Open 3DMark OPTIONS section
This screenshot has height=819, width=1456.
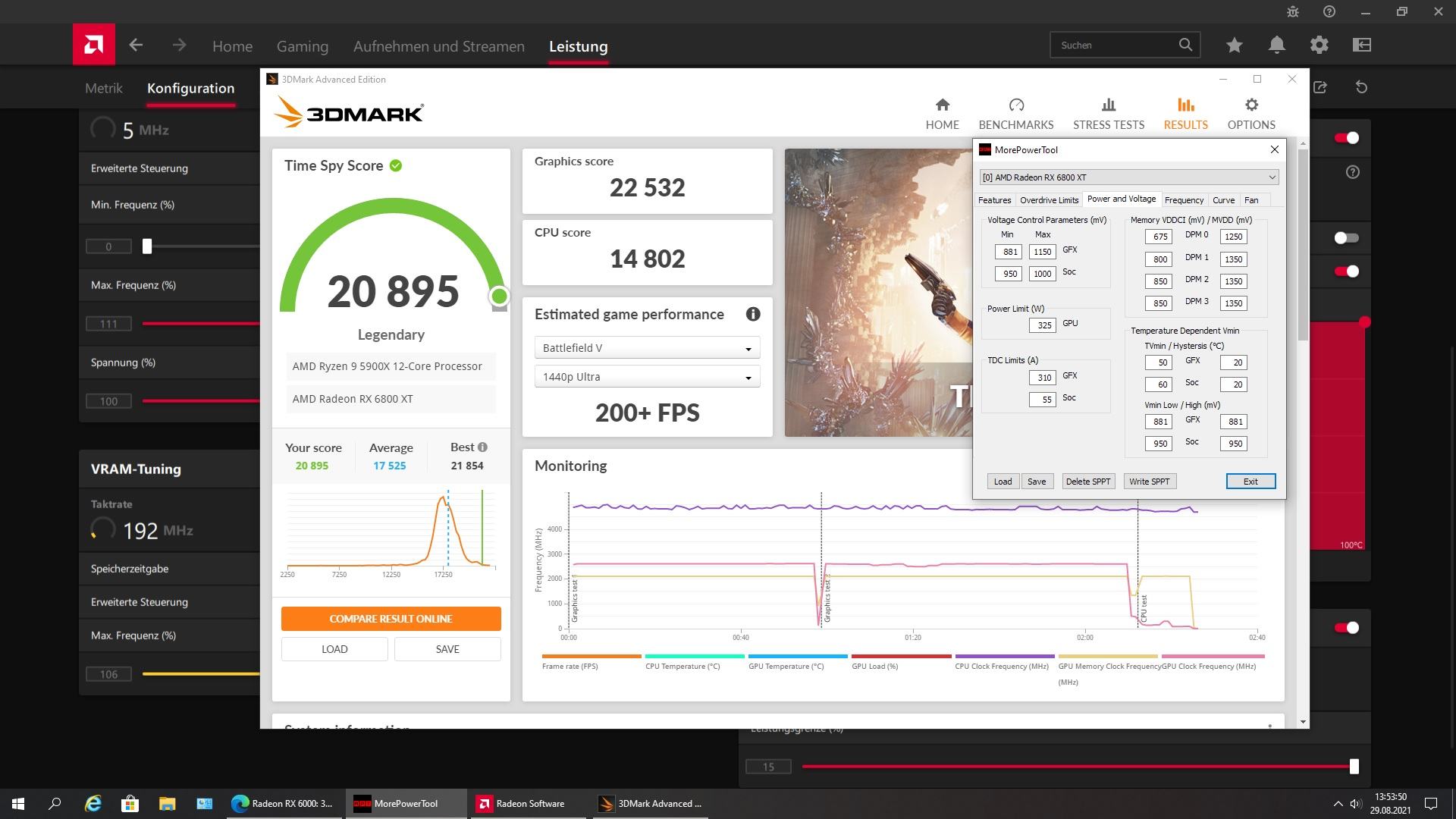click(x=1251, y=114)
